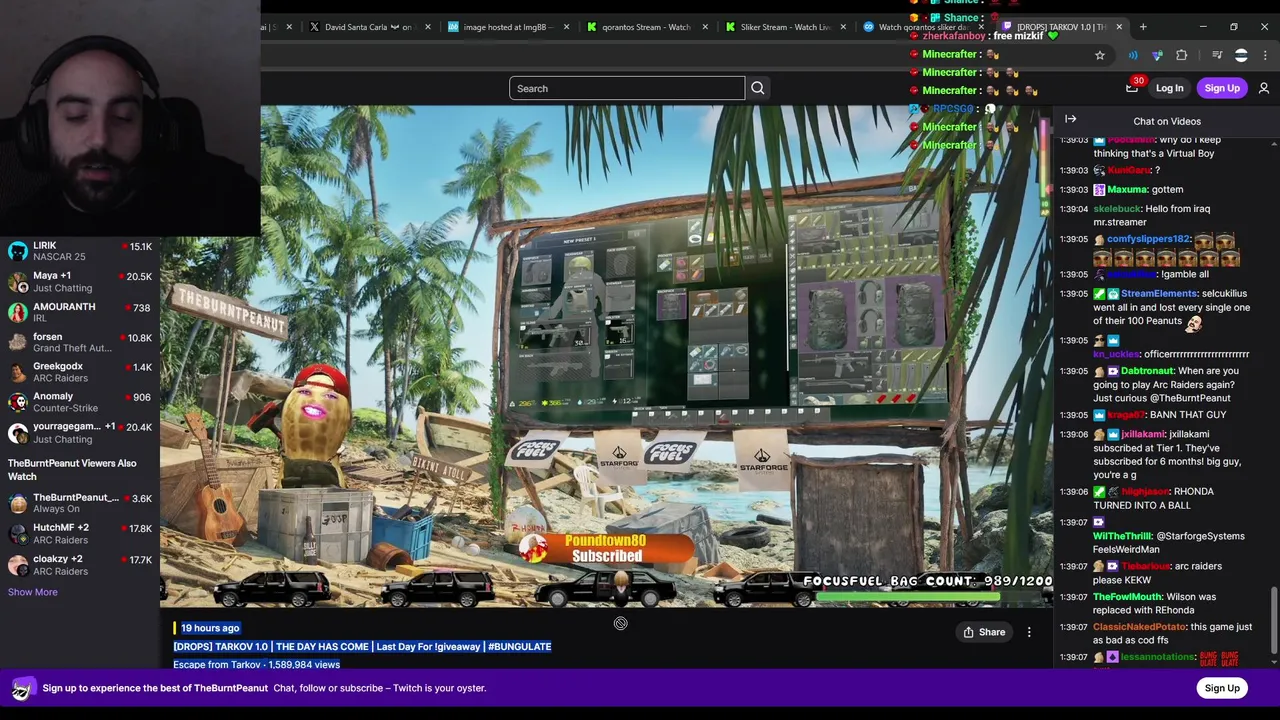Click cloakzy channel avatar in sidebar

click(17, 564)
